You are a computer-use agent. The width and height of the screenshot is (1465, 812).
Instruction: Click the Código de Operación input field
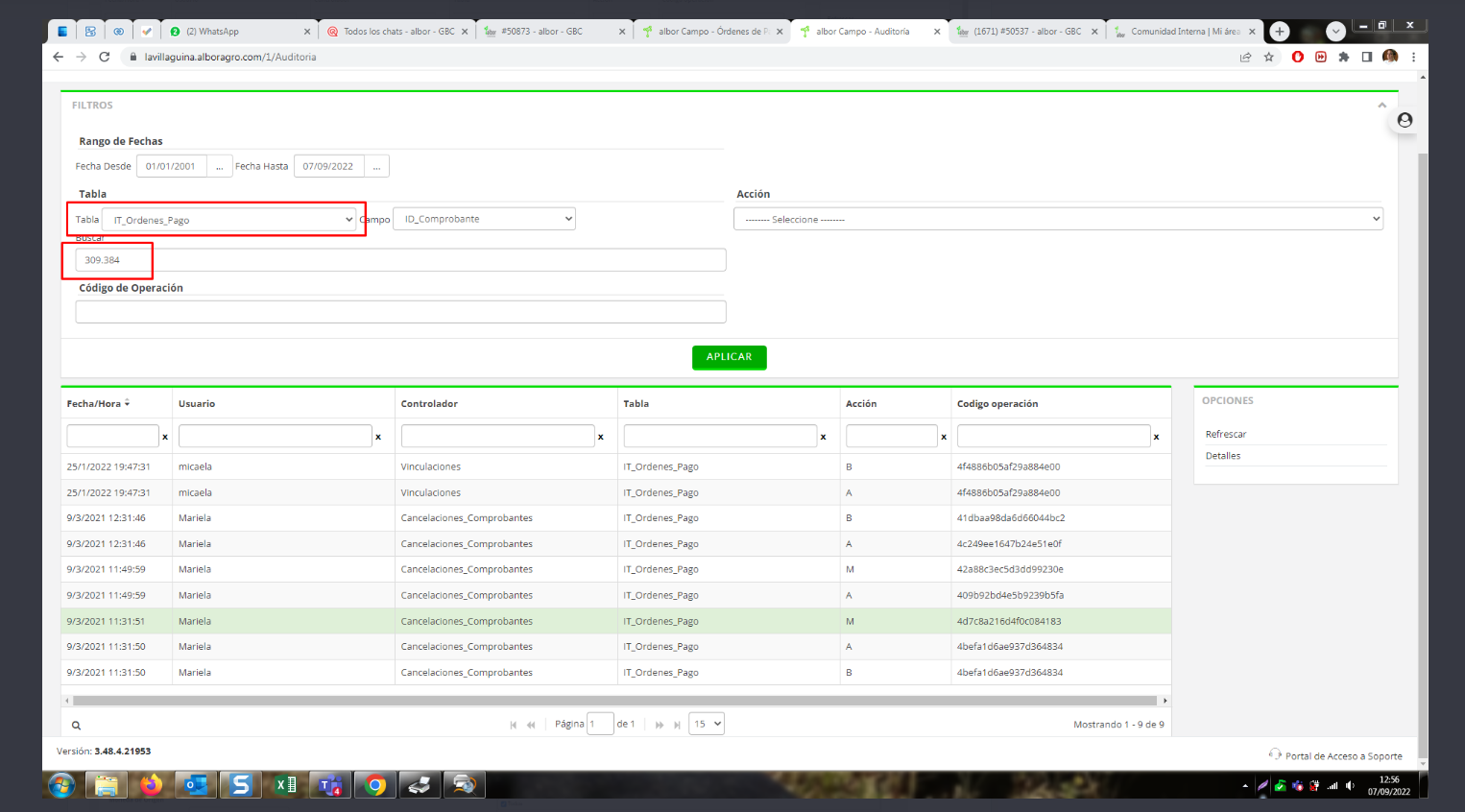400,312
